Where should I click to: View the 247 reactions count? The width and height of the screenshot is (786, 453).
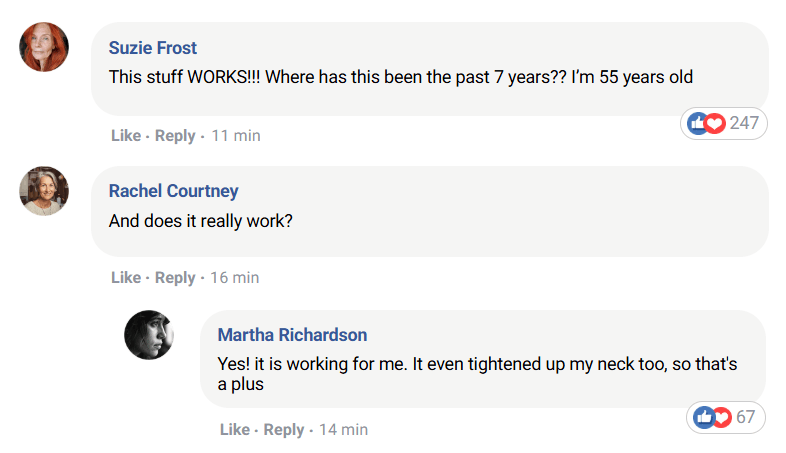pos(744,123)
